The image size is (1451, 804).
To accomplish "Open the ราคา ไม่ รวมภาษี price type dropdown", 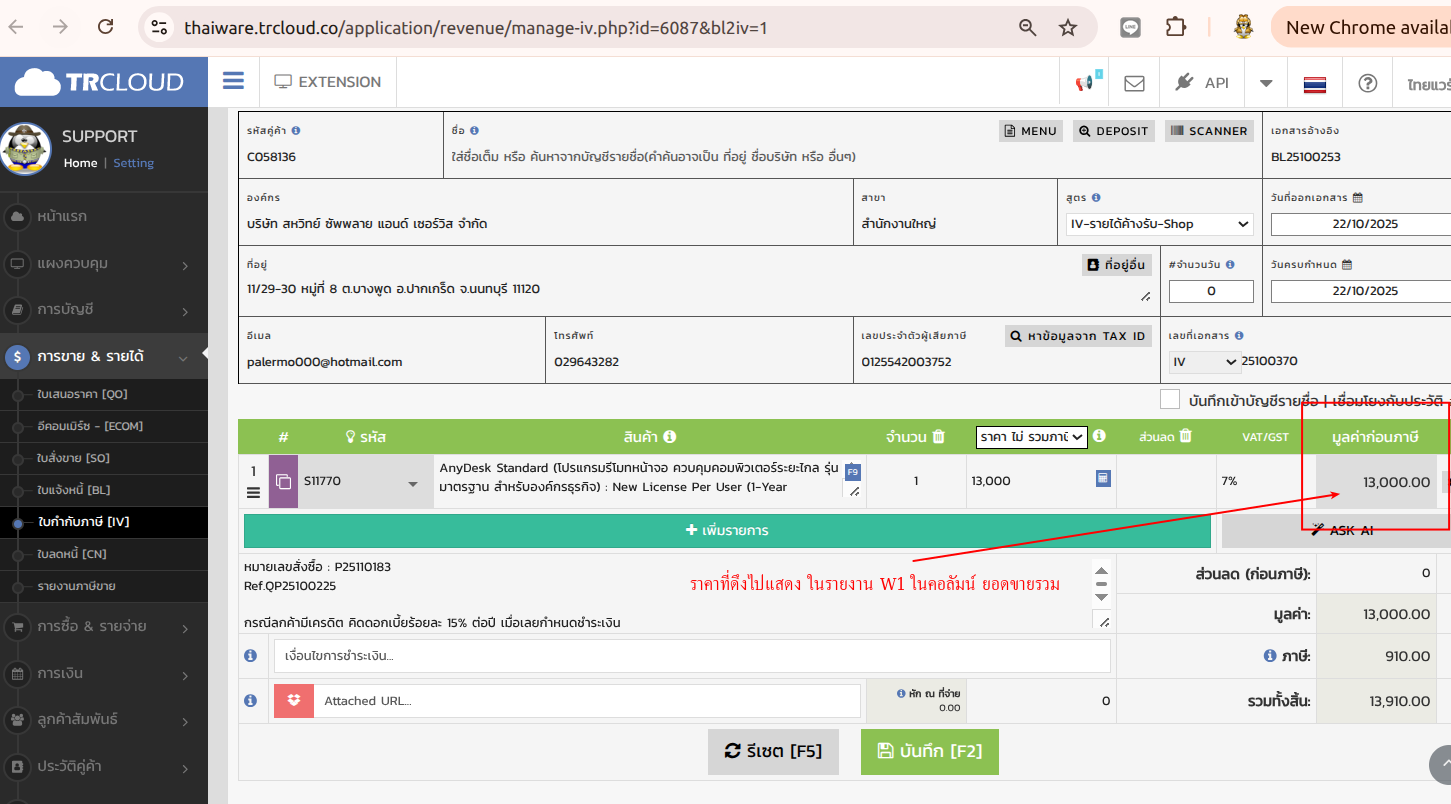I will (1030, 436).
